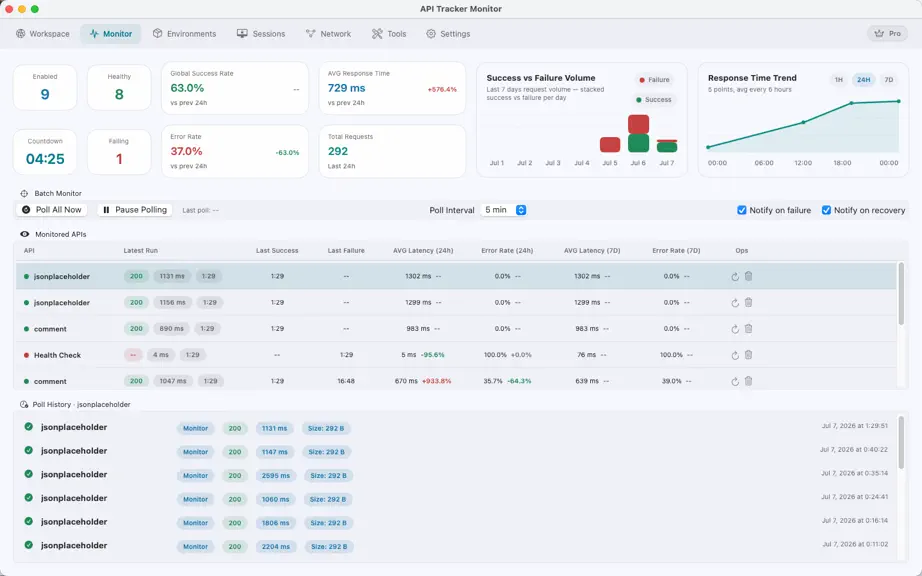922x576 pixels.
Task: Click the refresh icon on second jsonplaceholder row
Action: click(735, 303)
